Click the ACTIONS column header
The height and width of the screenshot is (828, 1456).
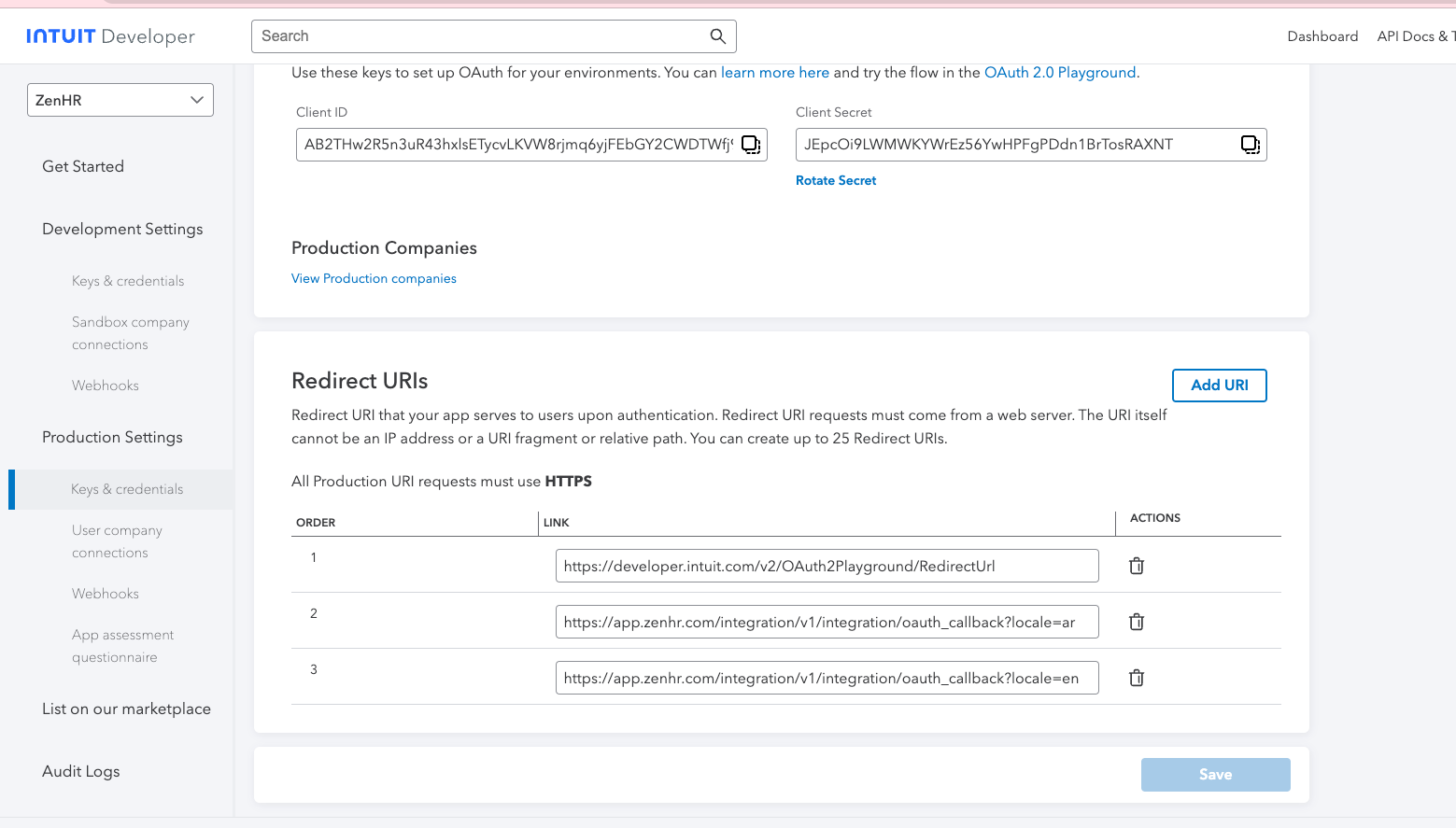point(1155,518)
